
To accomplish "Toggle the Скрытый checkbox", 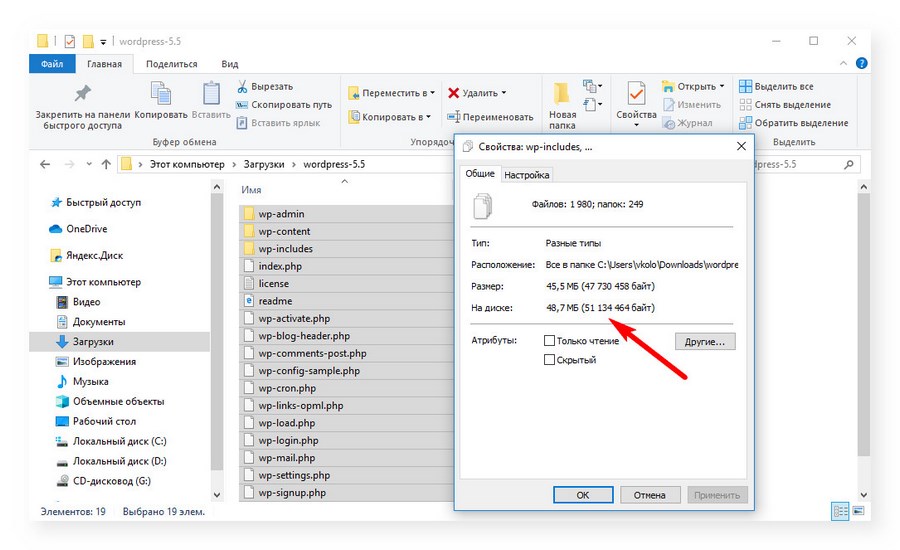I will 549,360.
